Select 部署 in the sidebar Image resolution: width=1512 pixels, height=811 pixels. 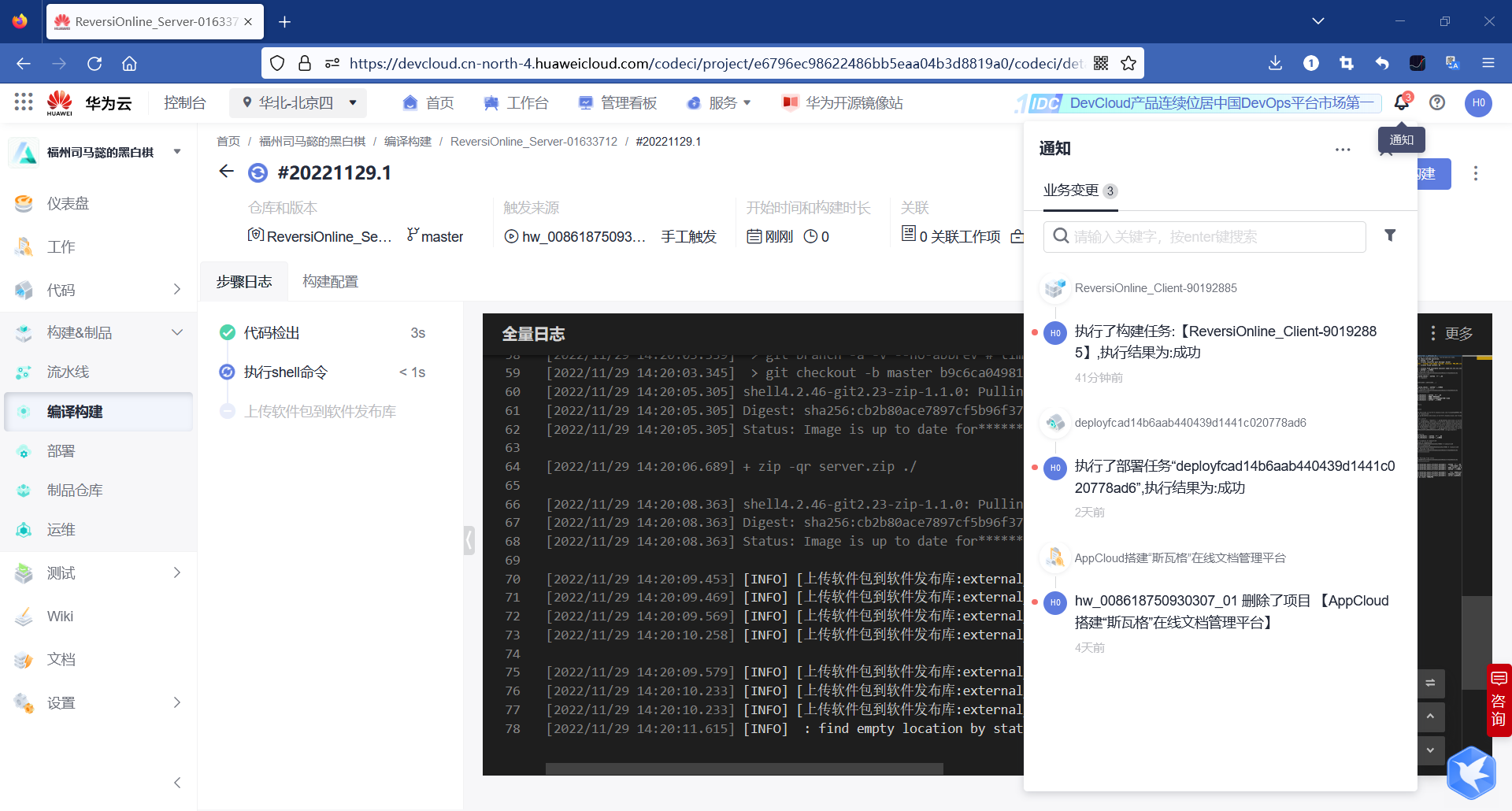(98, 451)
